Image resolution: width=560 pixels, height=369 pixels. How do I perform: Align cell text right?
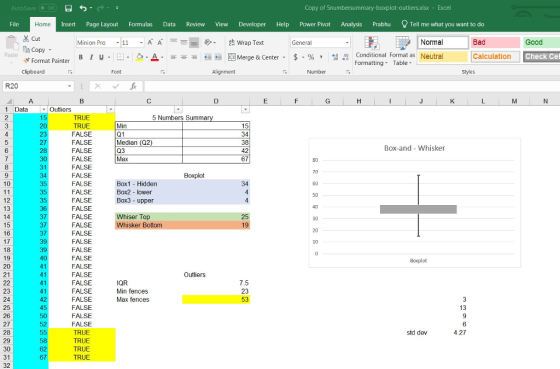click(194, 57)
